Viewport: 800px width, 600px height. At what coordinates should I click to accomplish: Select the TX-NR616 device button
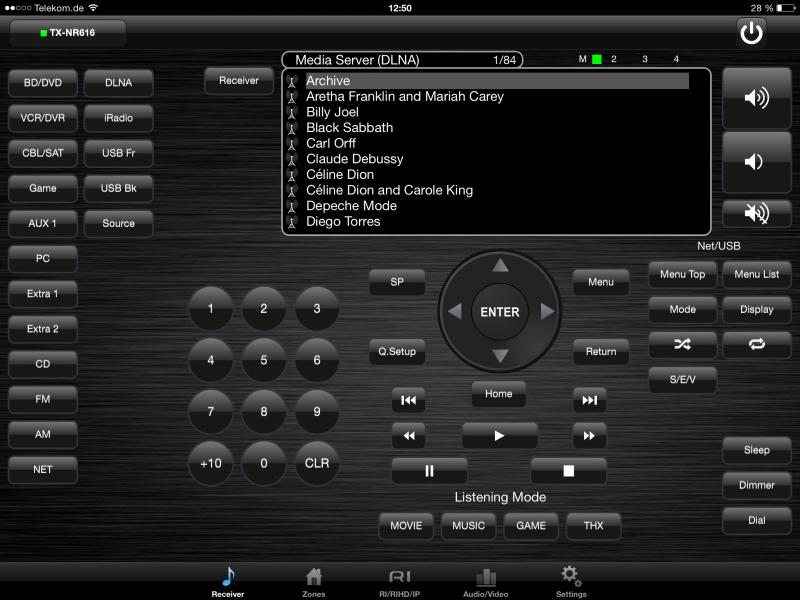coord(67,33)
